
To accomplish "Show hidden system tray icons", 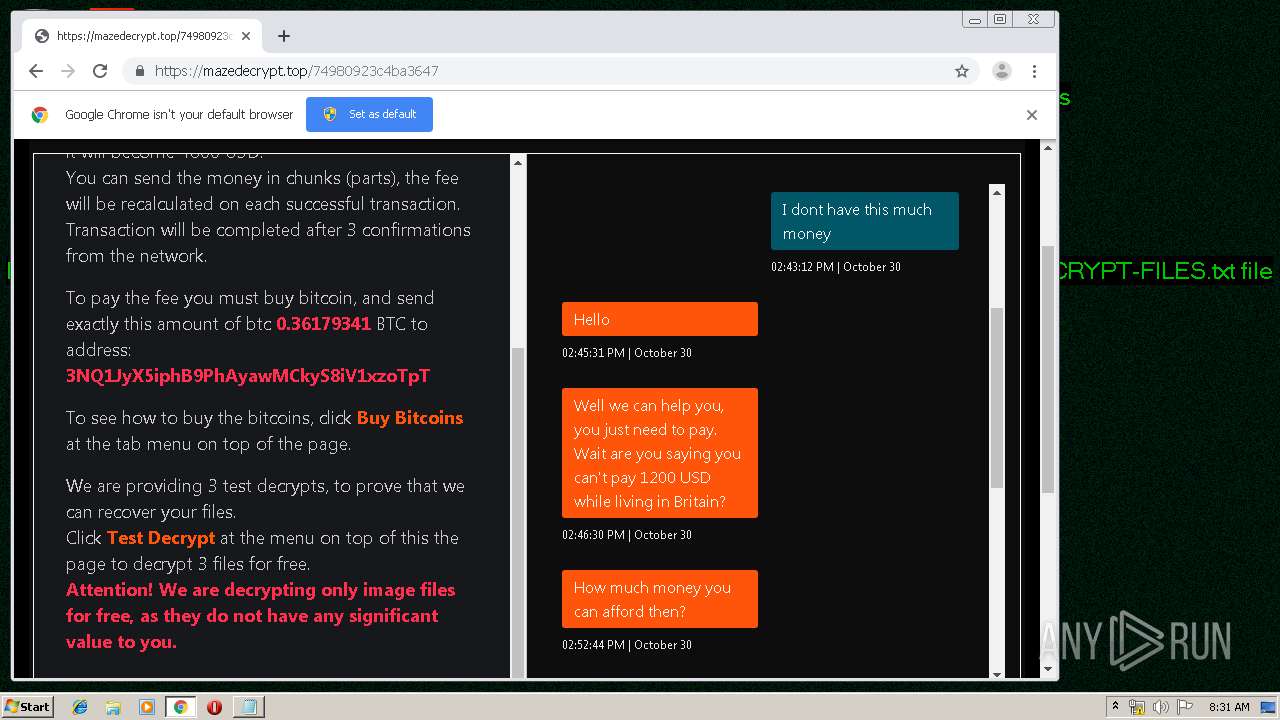I will point(1116,707).
